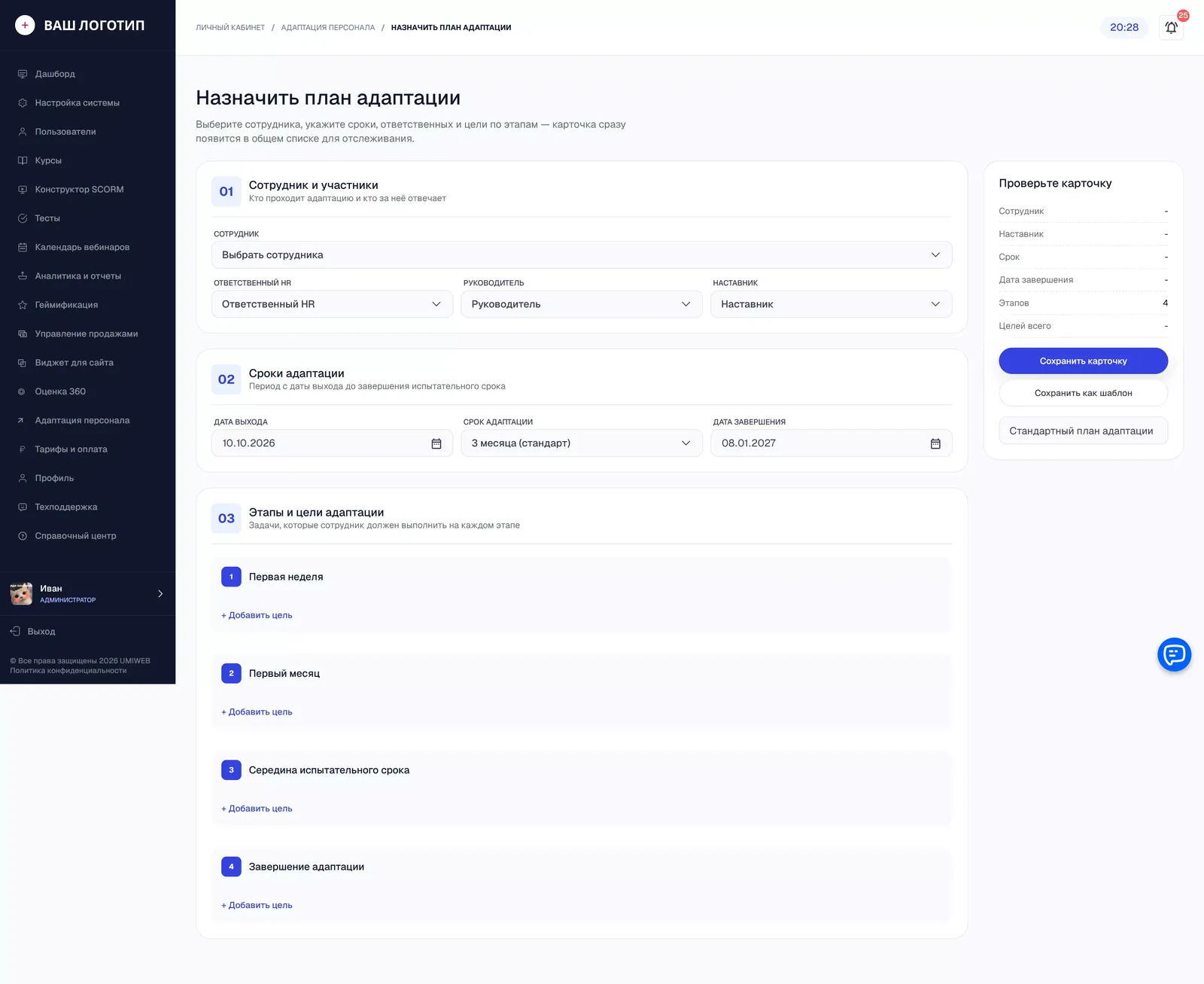1204x984 pixels.
Task: Add a goal under Первая неделя
Action: click(x=257, y=616)
